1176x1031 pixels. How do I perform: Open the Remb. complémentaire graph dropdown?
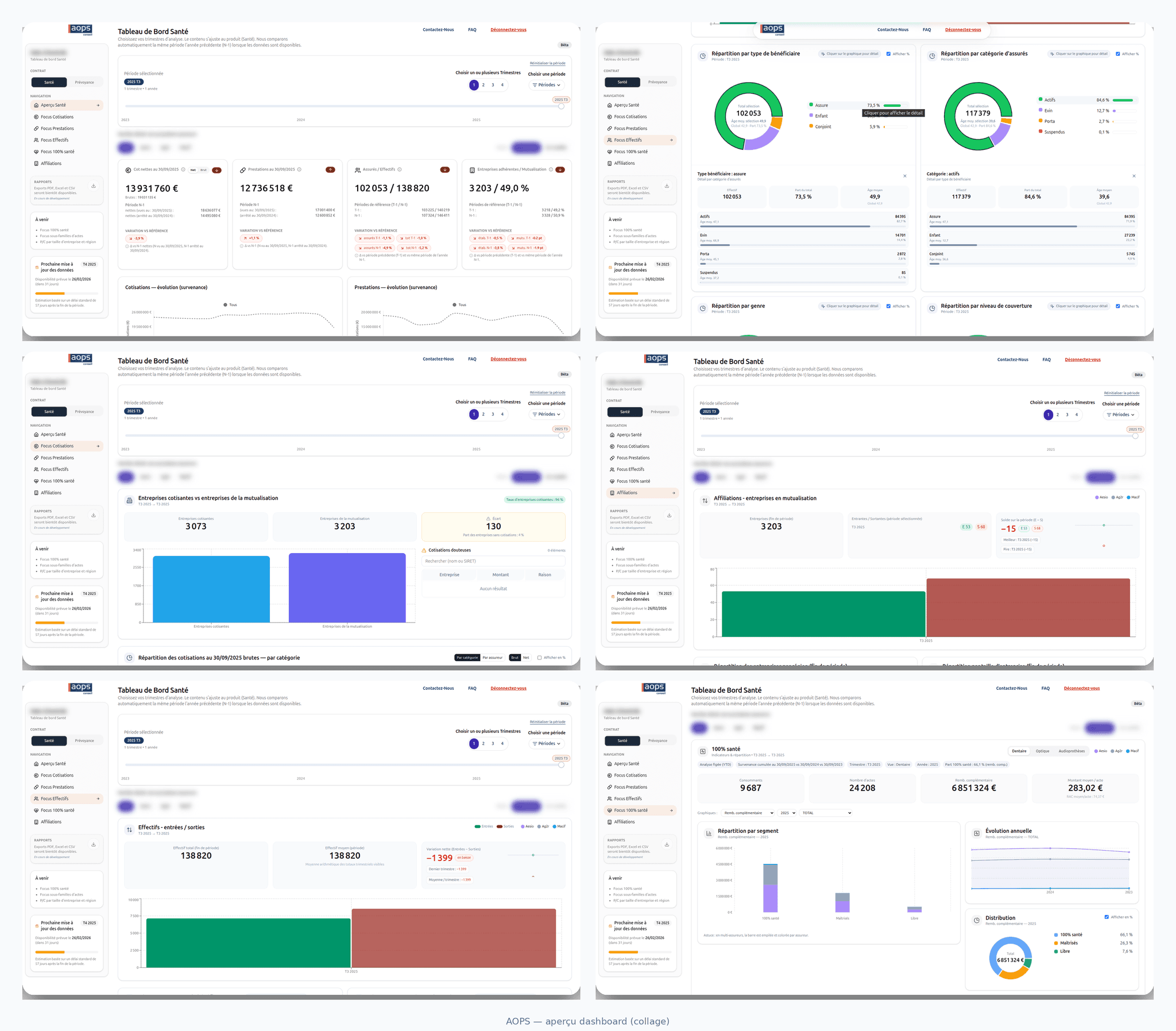click(747, 813)
